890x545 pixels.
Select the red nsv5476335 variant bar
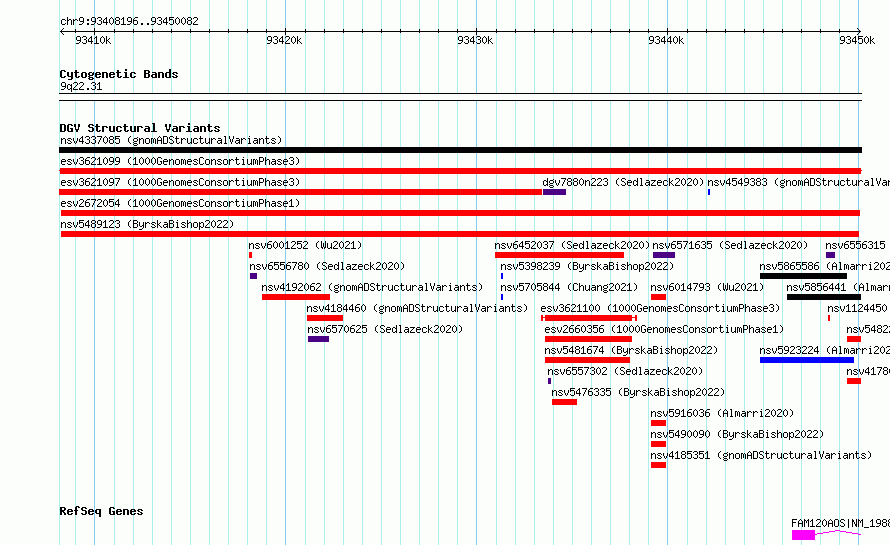pos(564,402)
